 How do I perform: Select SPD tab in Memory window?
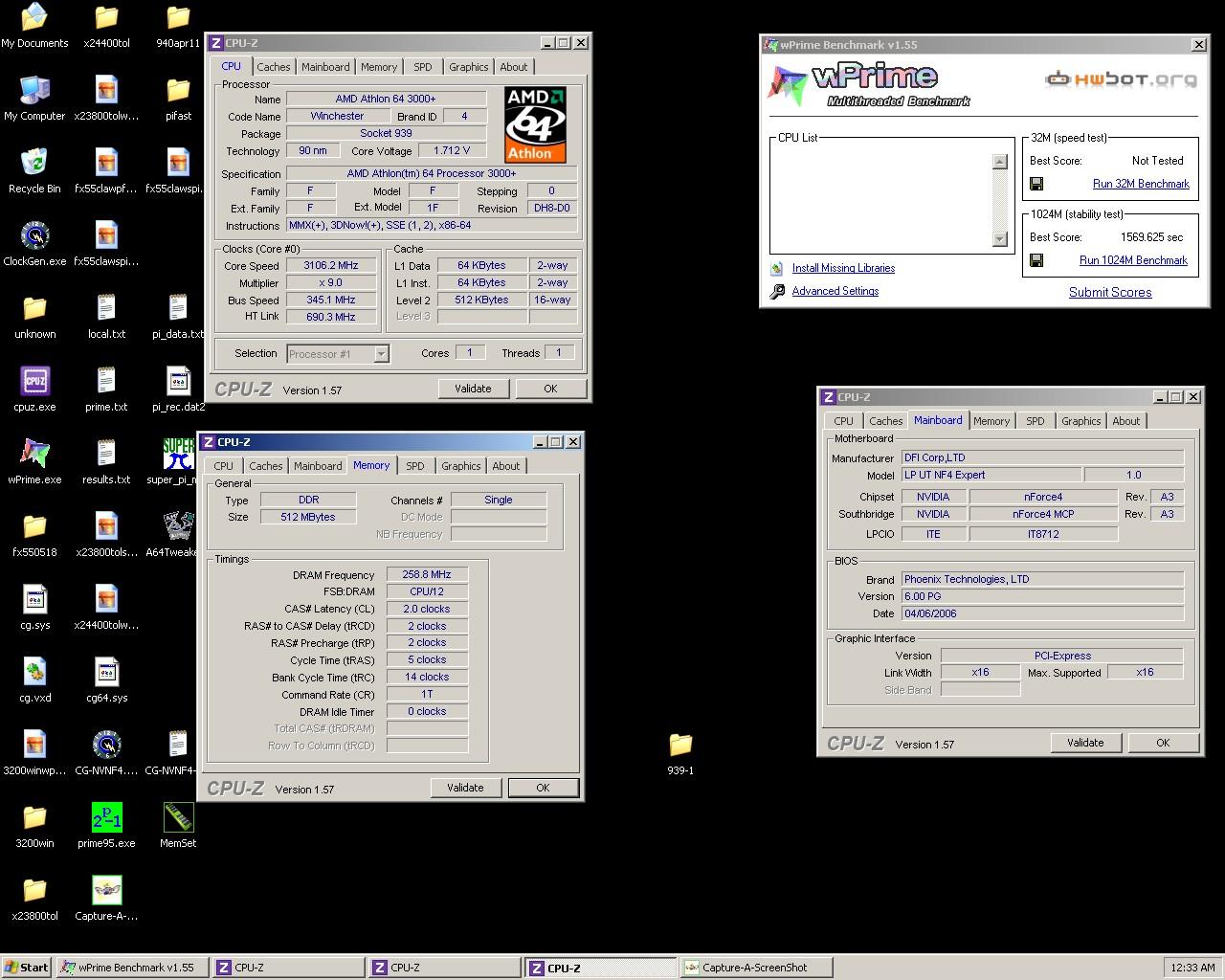[x=414, y=466]
